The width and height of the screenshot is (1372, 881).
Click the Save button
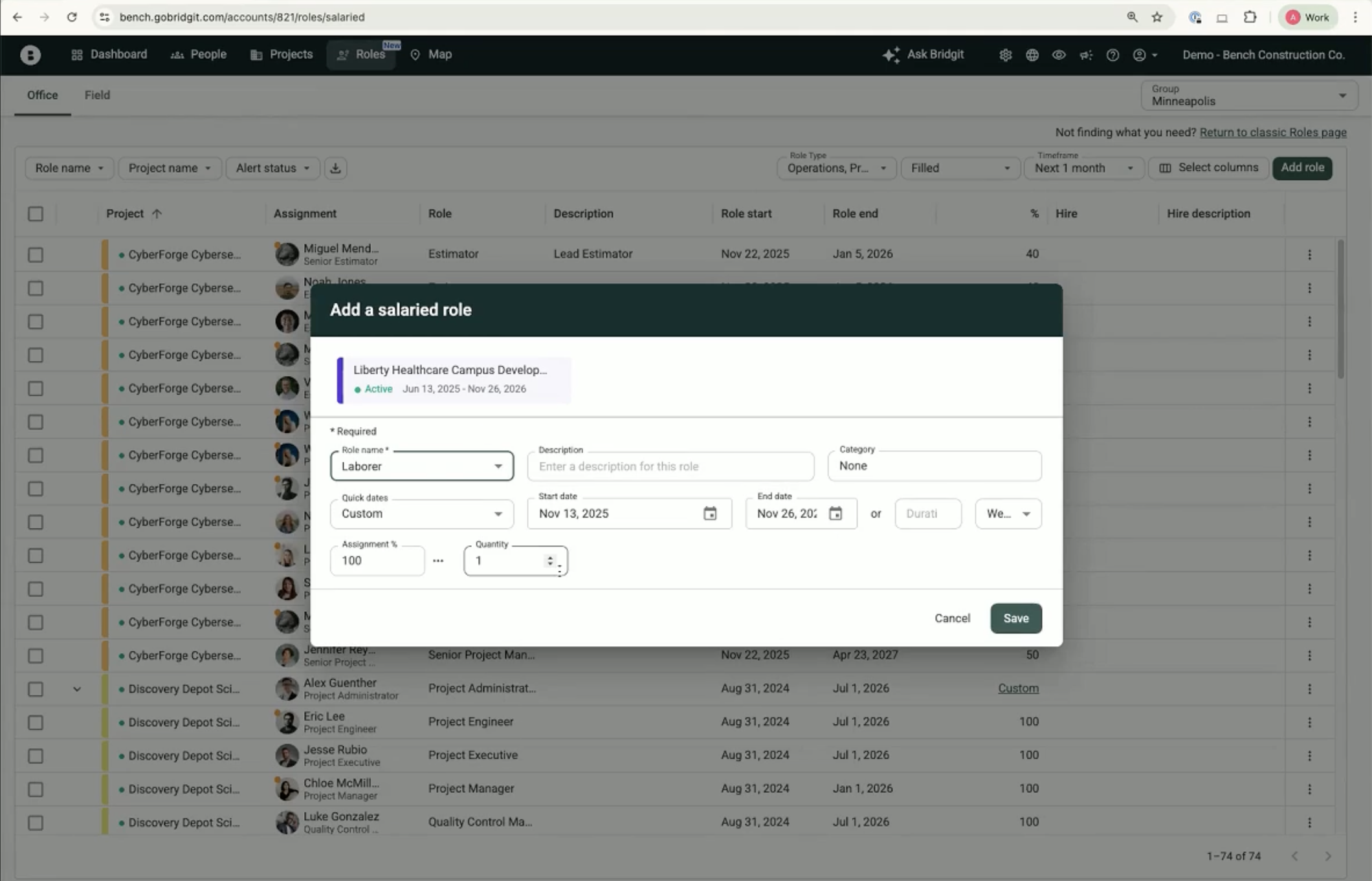pyautogui.click(x=1015, y=618)
